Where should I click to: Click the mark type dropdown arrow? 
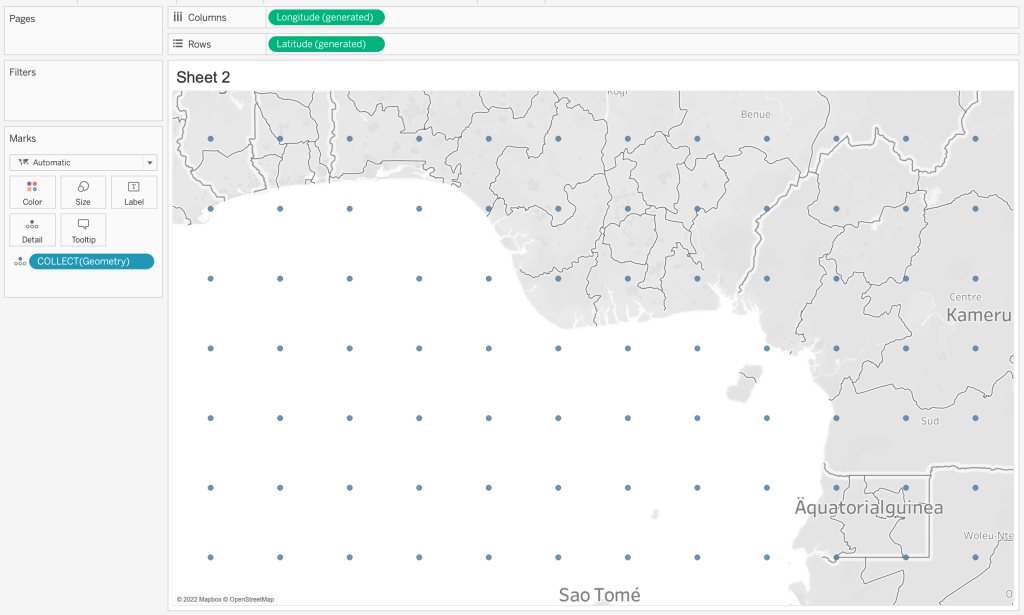(150, 163)
